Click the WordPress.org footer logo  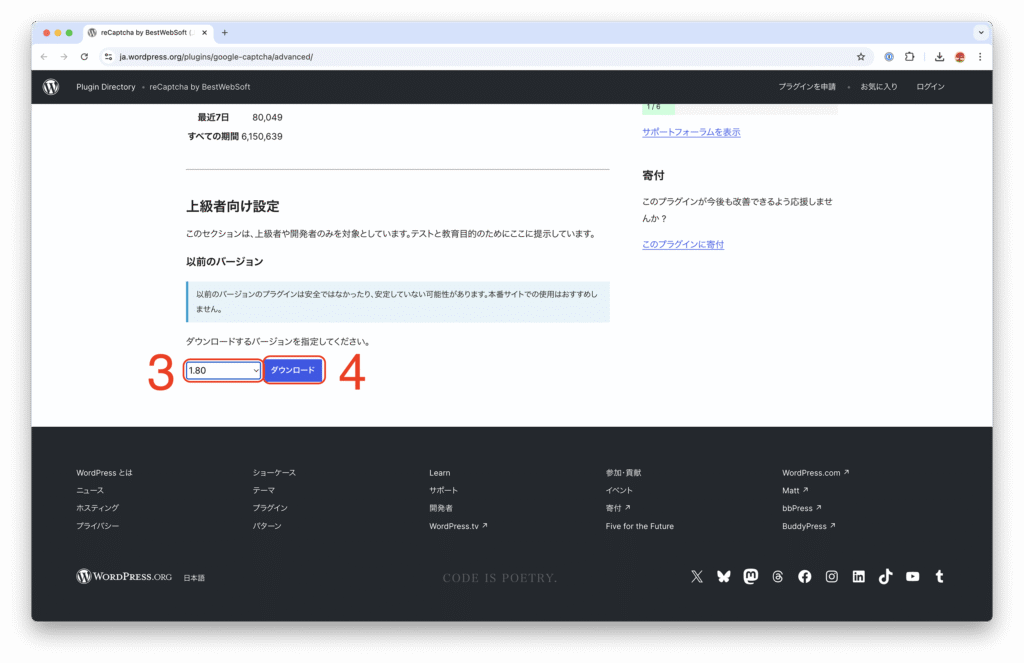[x=124, y=576]
